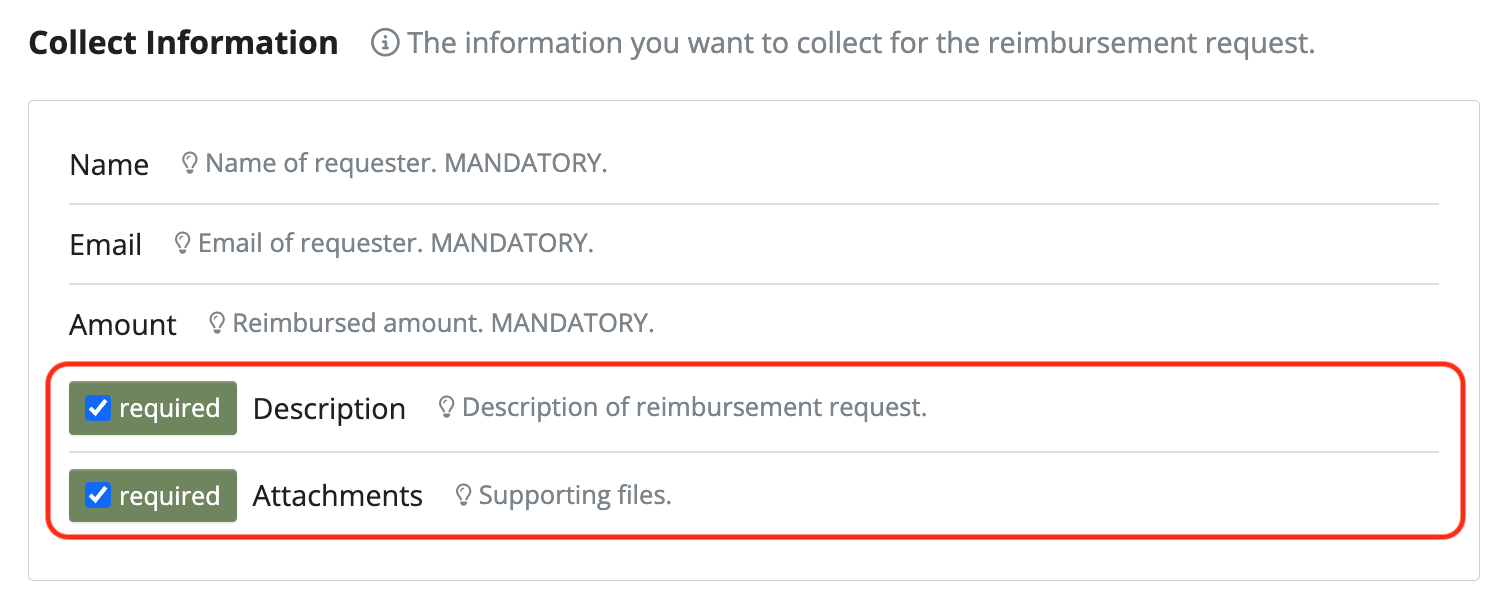Screen dimensions: 1510x600
Task: Uncheck the required checkbox for Attachments
Action: [x=98, y=496]
